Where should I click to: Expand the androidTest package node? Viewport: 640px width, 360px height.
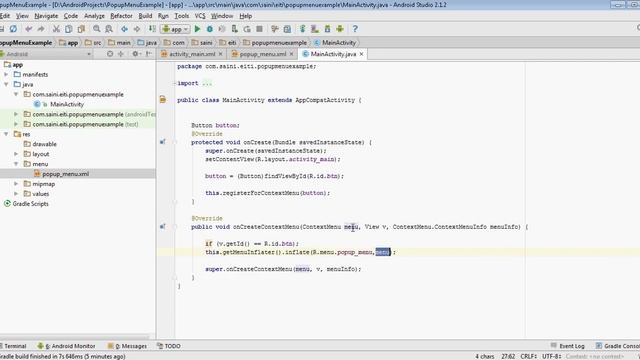click(x=16, y=114)
